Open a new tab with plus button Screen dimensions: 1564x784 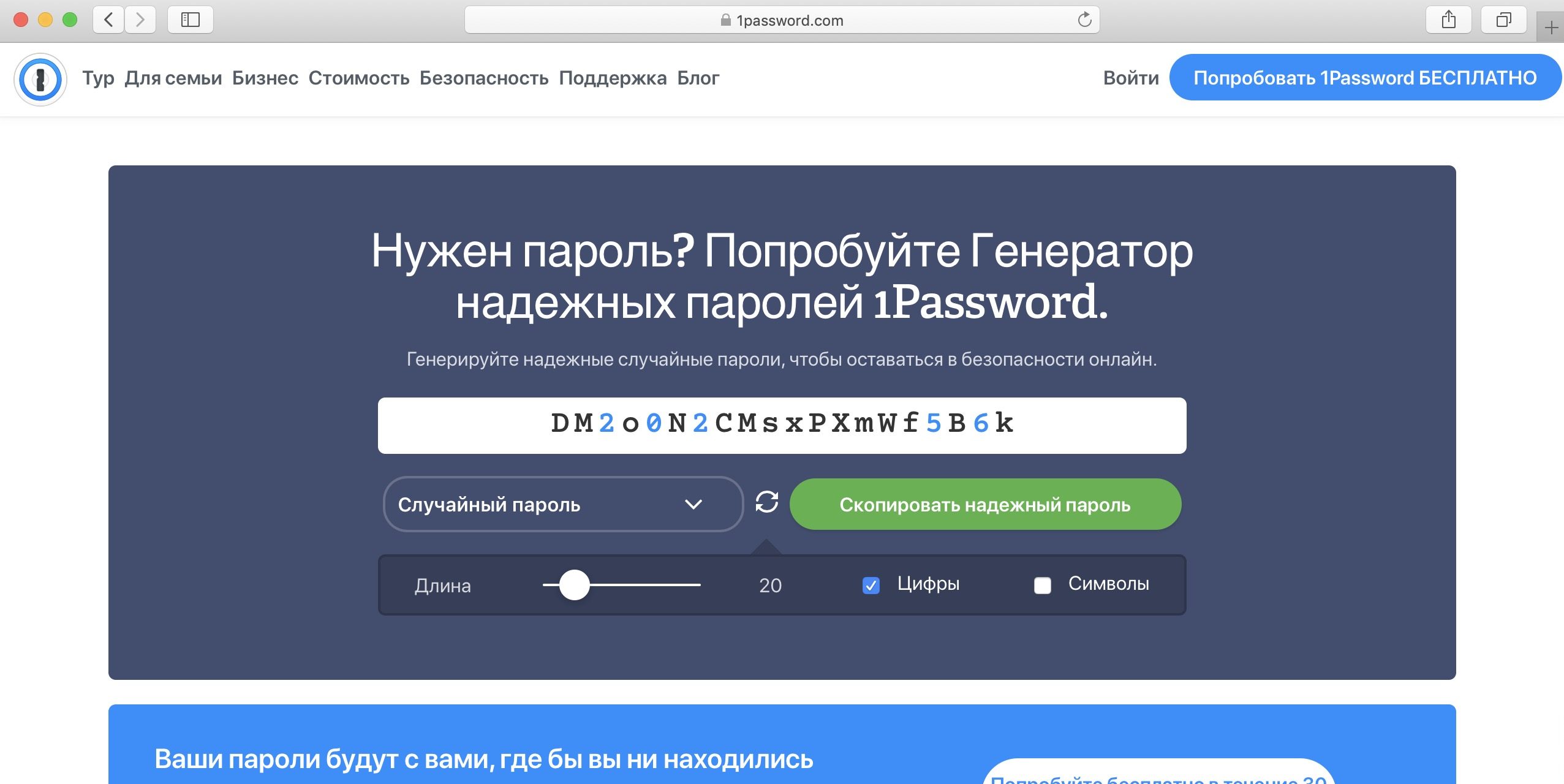pos(1551,28)
